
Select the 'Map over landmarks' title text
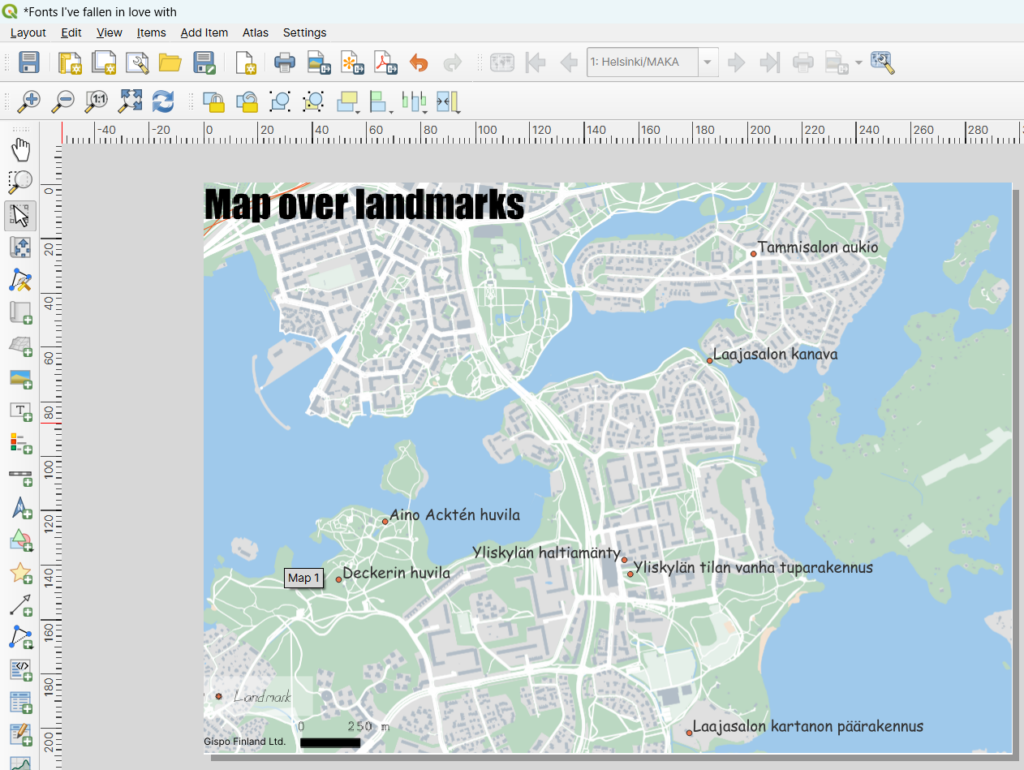[364, 204]
